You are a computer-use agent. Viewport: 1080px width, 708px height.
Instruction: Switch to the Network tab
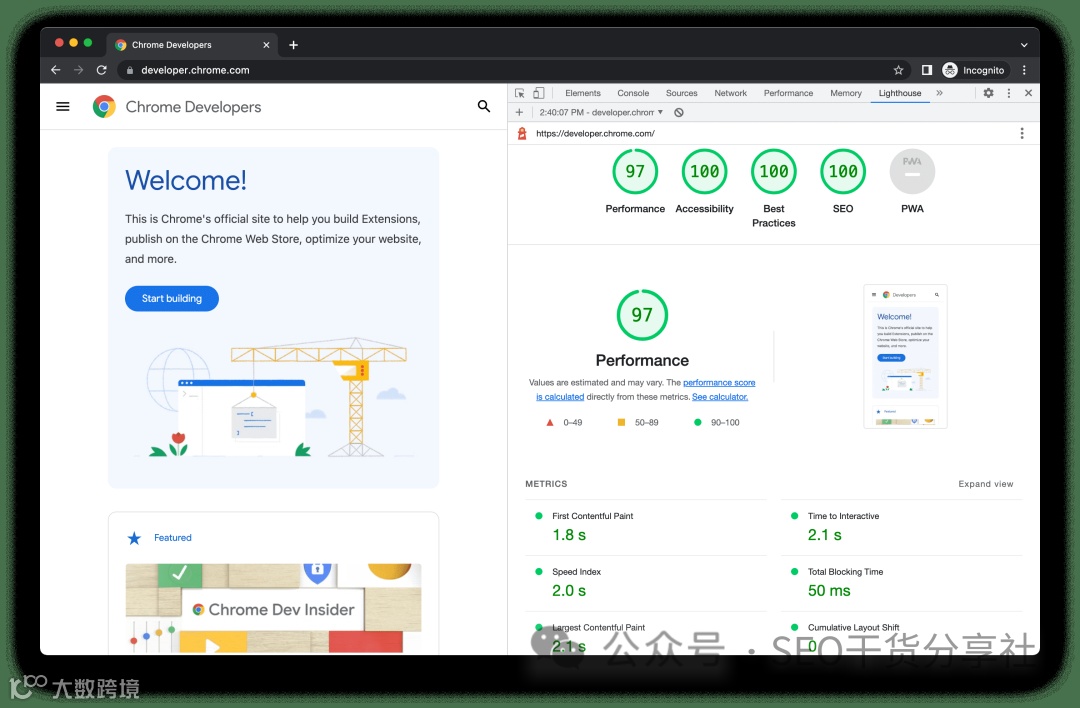click(730, 93)
